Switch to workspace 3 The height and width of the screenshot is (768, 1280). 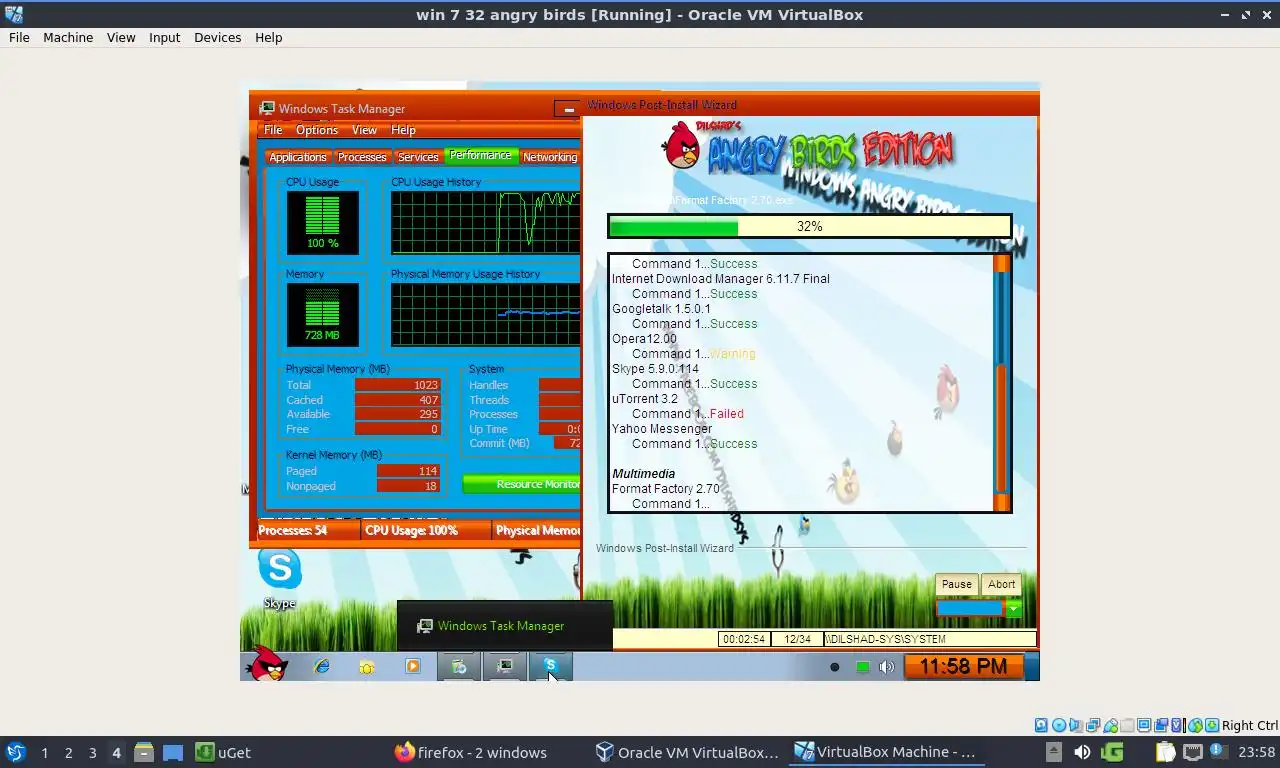92,752
